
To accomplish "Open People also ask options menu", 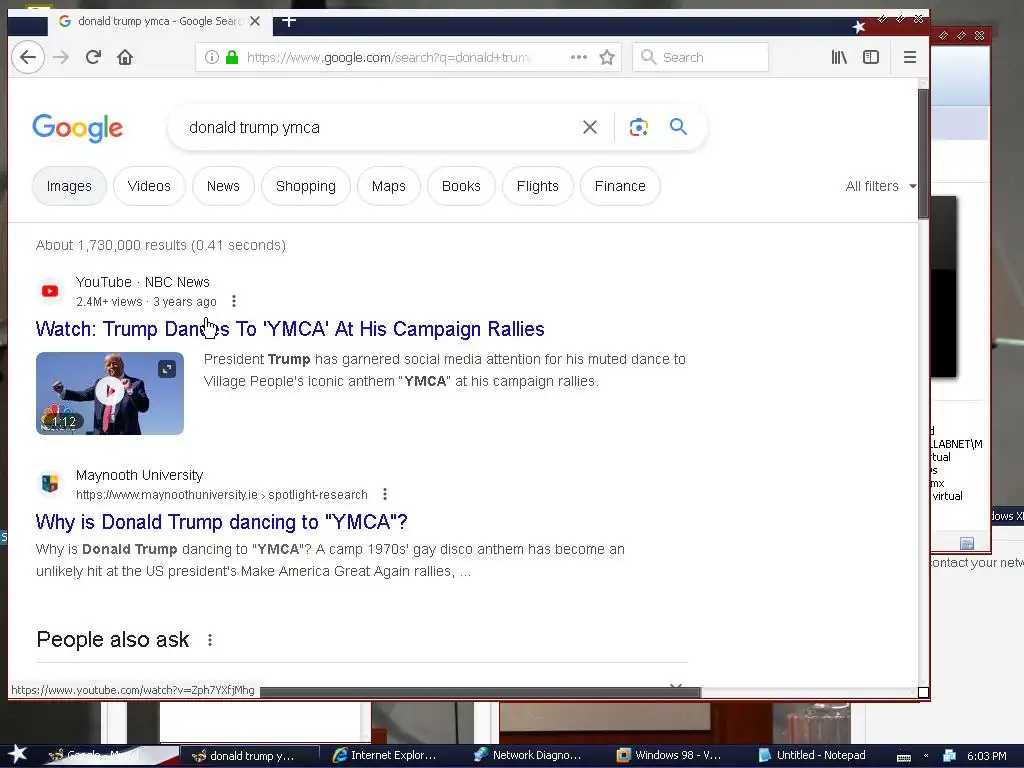I will [210, 640].
